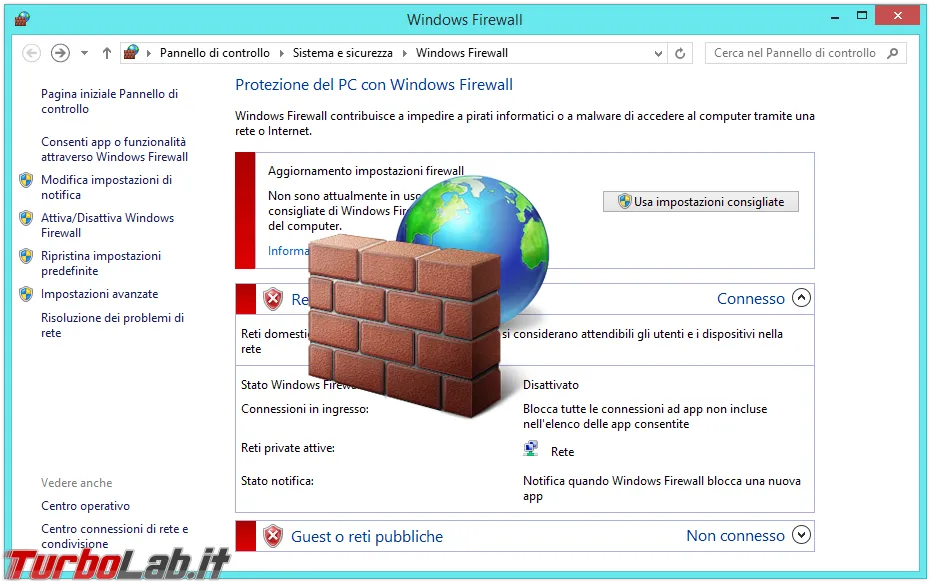
Task: Click Usa impostazioni consigliate button
Action: coord(701,201)
